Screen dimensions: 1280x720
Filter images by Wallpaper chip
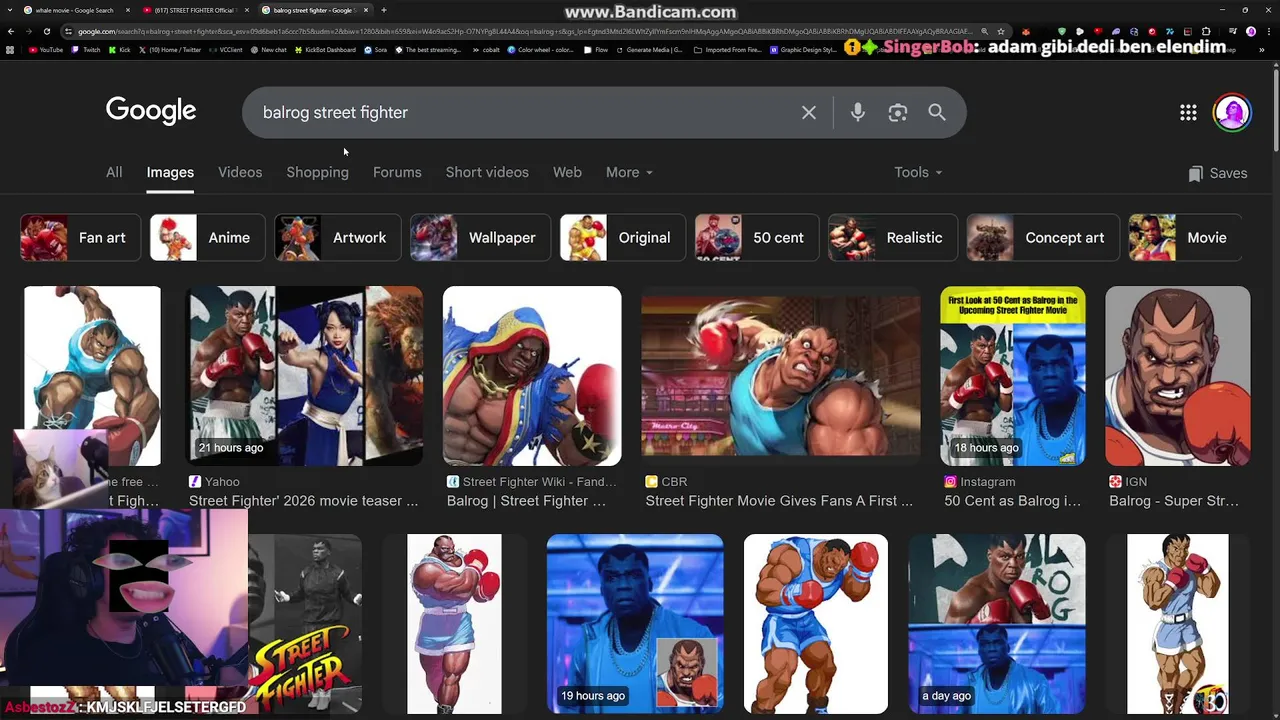click(x=480, y=238)
